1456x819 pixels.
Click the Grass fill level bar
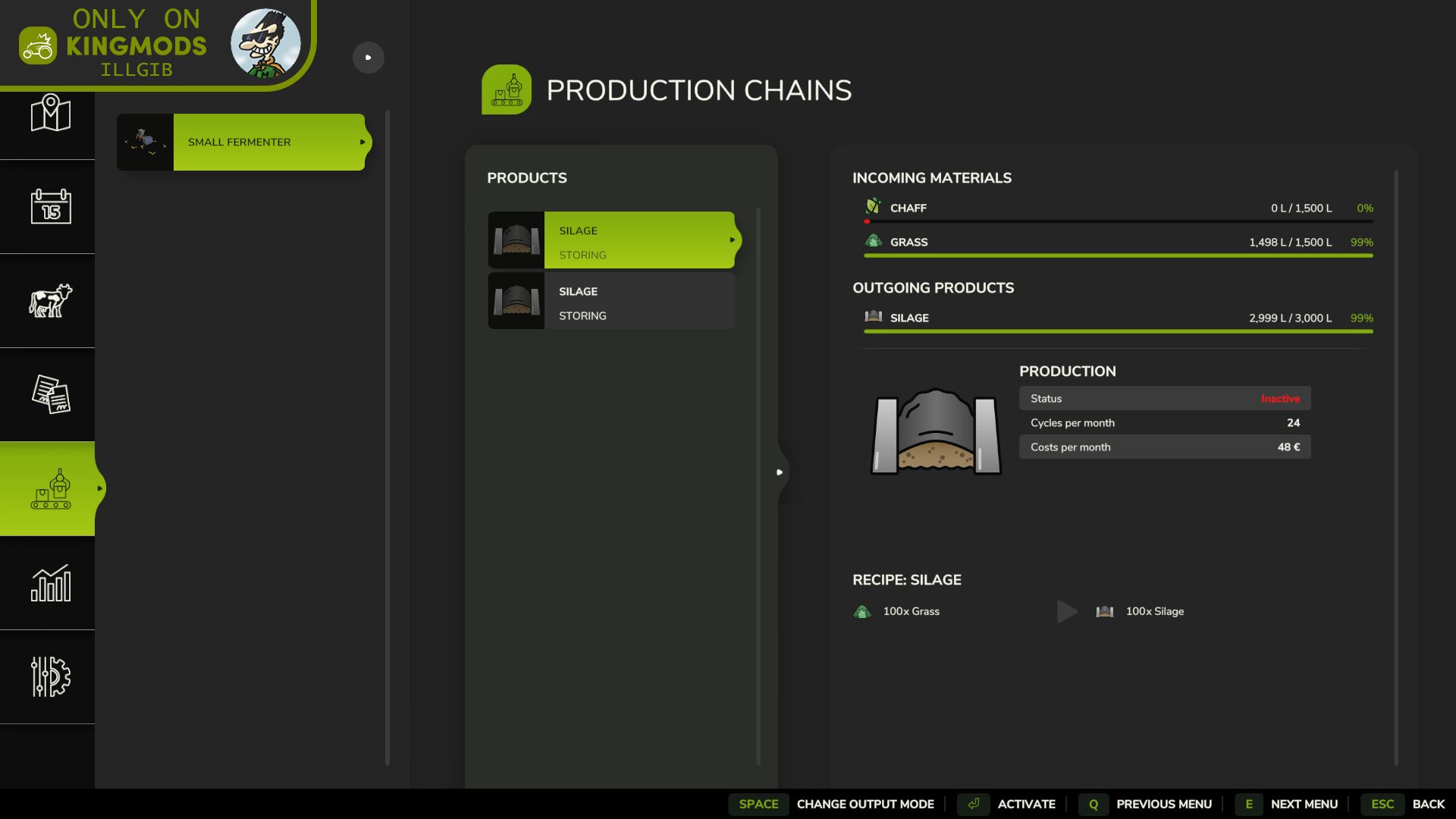[x=1118, y=256]
